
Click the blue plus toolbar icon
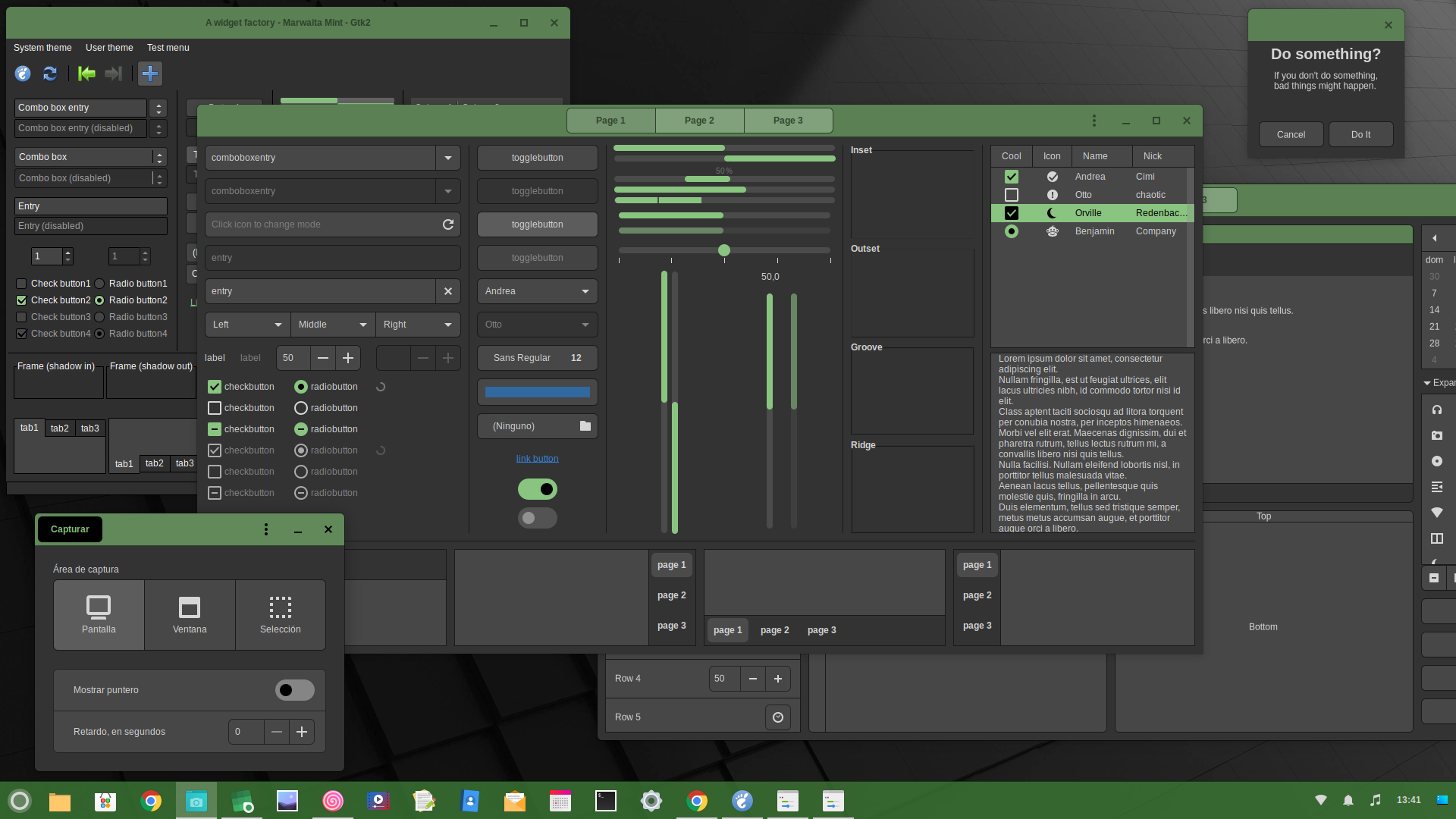(x=150, y=74)
